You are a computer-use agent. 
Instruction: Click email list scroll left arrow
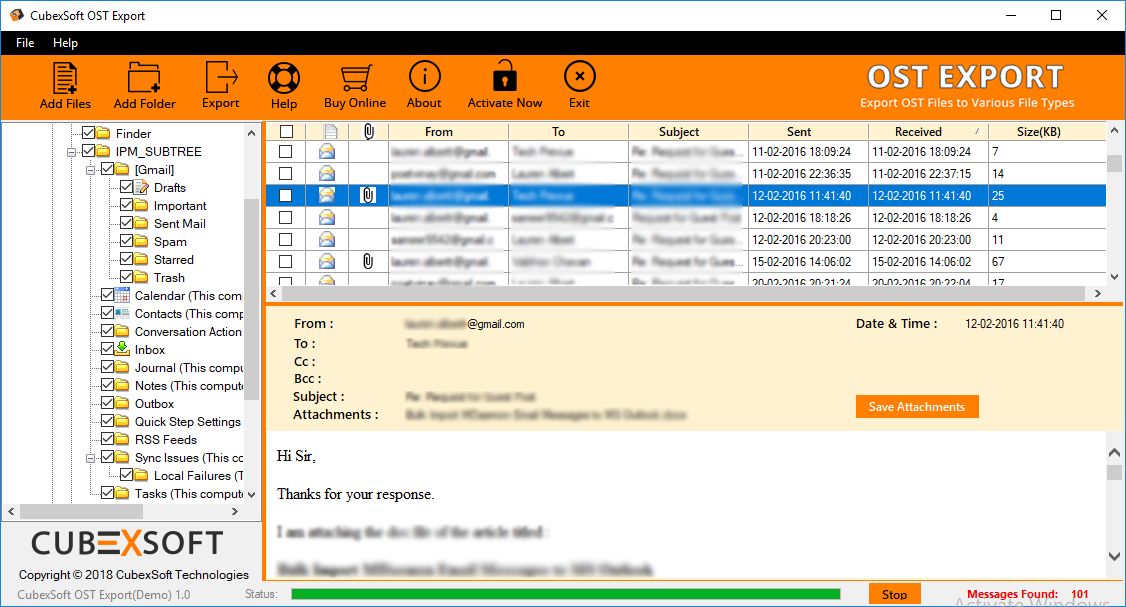(x=273, y=294)
